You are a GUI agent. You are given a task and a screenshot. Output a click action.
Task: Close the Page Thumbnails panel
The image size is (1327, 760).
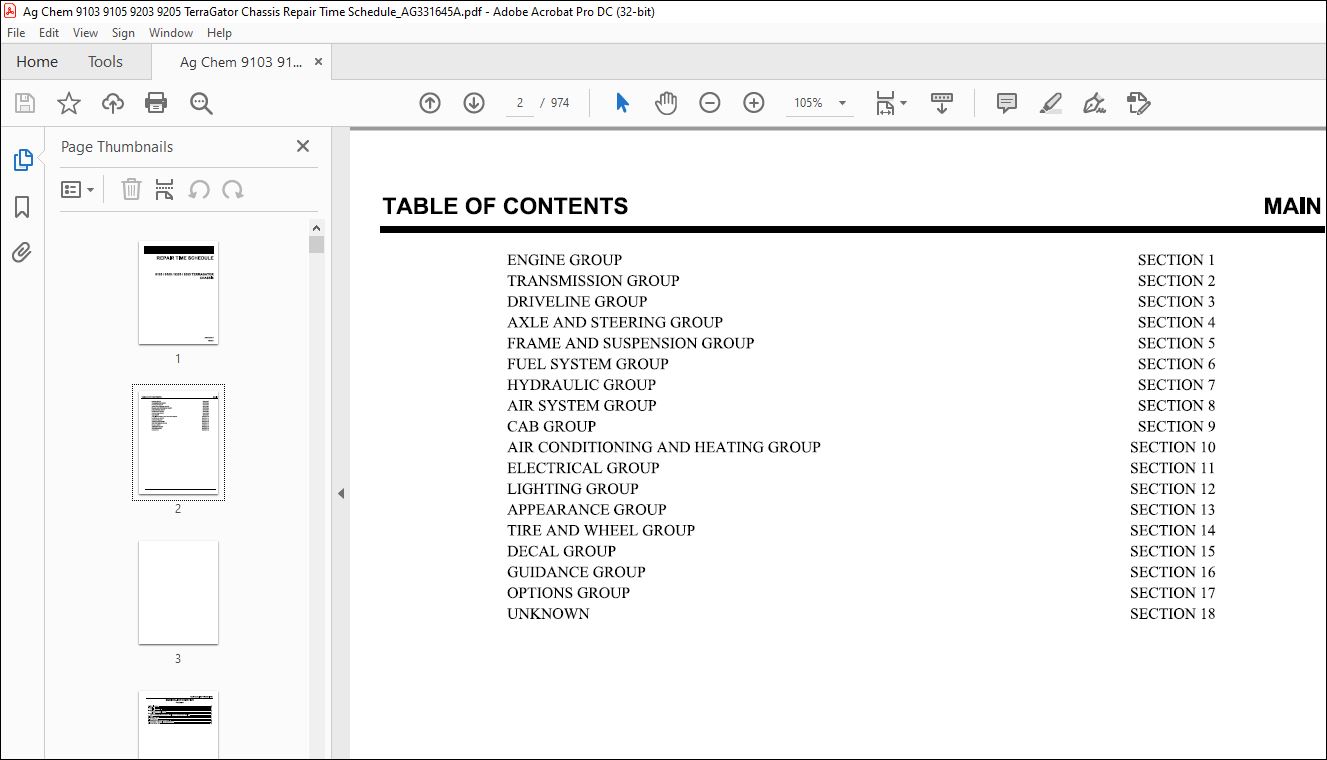[303, 146]
